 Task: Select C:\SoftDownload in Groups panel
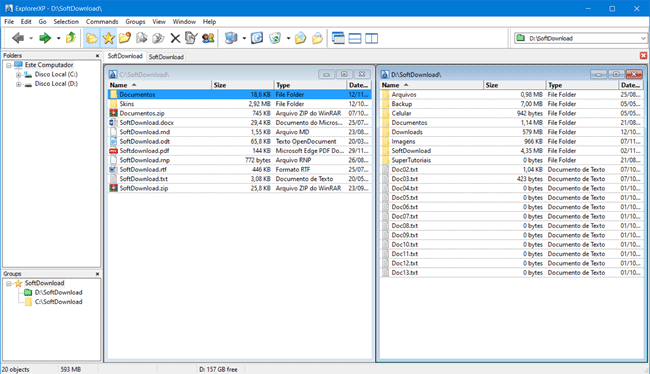coord(58,302)
